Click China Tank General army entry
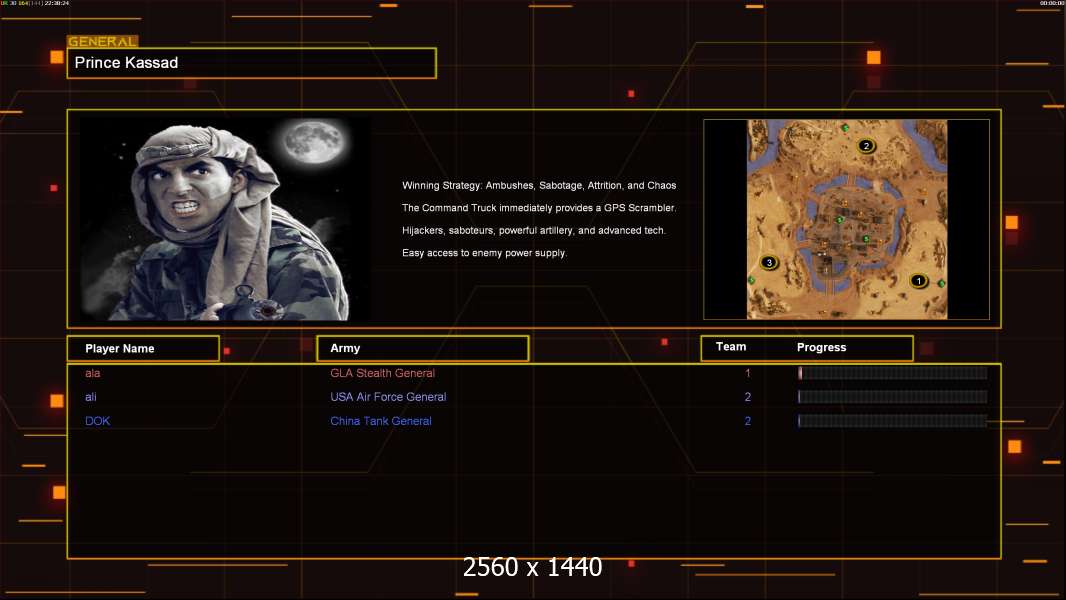The height and width of the screenshot is (600, 1066). pyautogui.click(x=381, y=421)
